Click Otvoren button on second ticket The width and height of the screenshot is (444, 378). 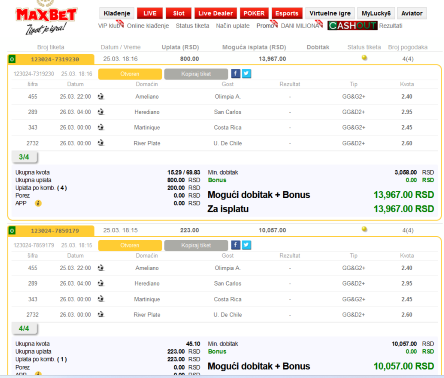[130, 245]
